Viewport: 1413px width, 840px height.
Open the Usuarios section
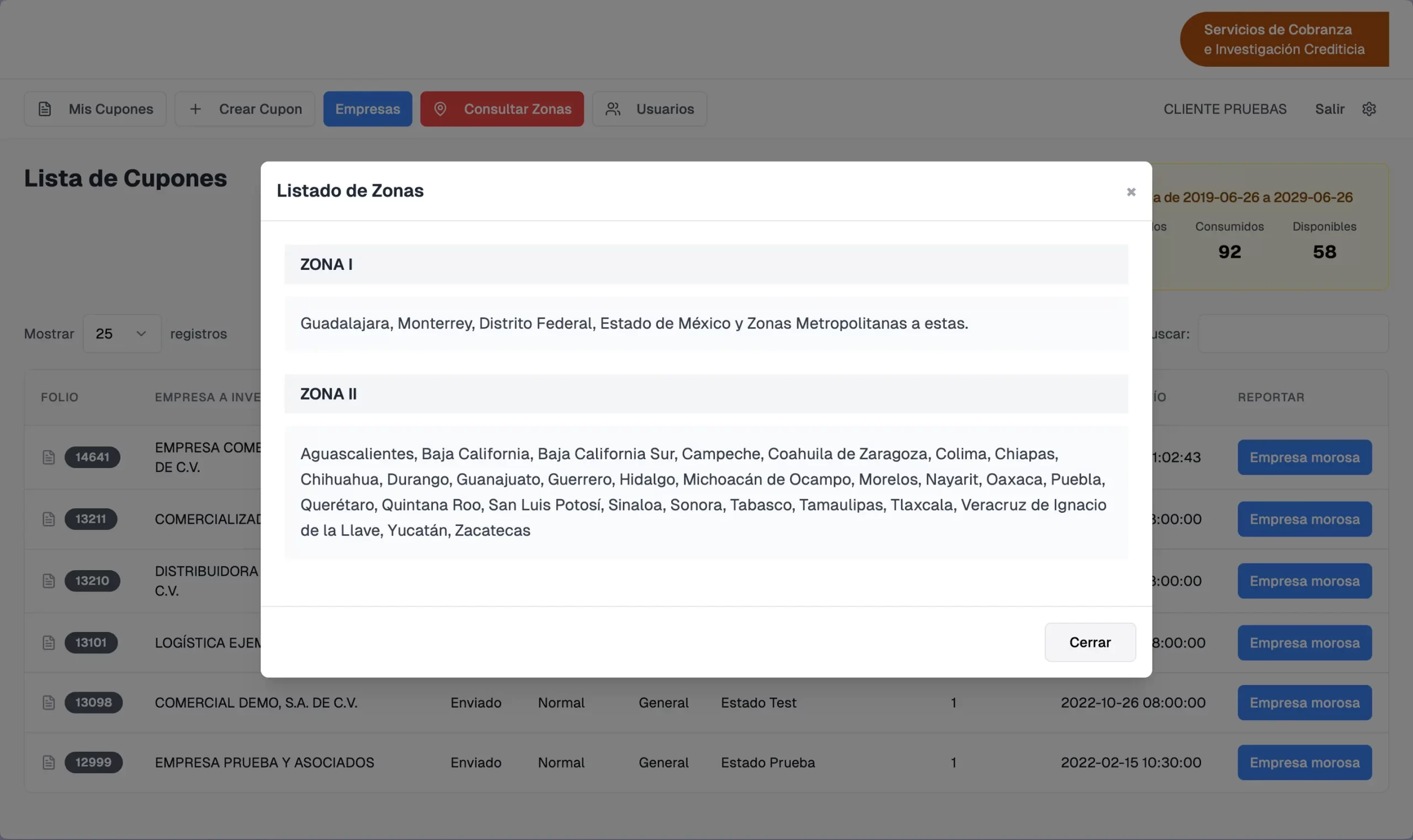click(x=649, y=109)
